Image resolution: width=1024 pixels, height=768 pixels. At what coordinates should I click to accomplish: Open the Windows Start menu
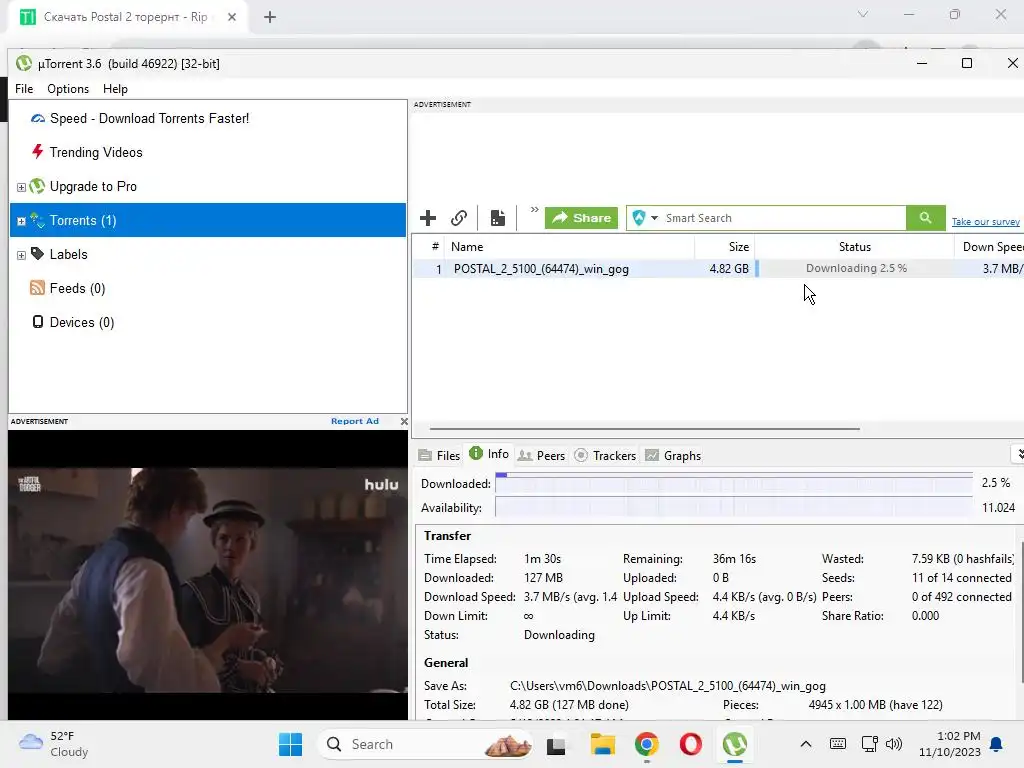pyautogui.click(x=290, y=744)
